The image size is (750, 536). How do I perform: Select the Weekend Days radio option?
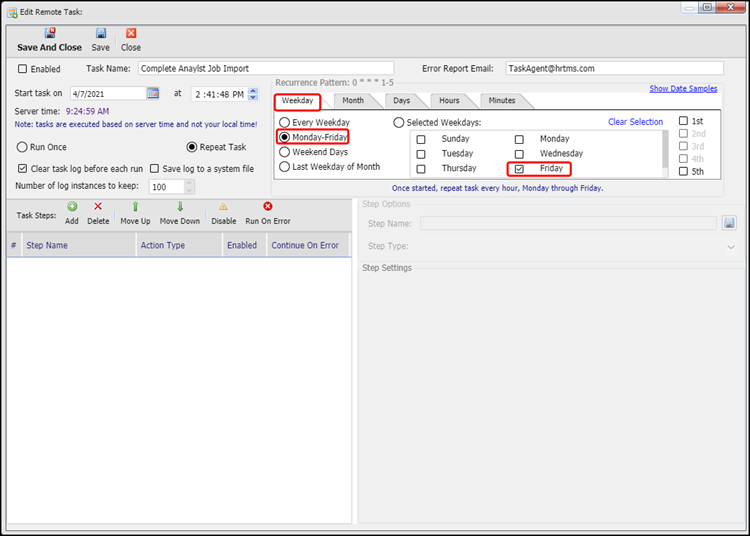coord(285,152)
